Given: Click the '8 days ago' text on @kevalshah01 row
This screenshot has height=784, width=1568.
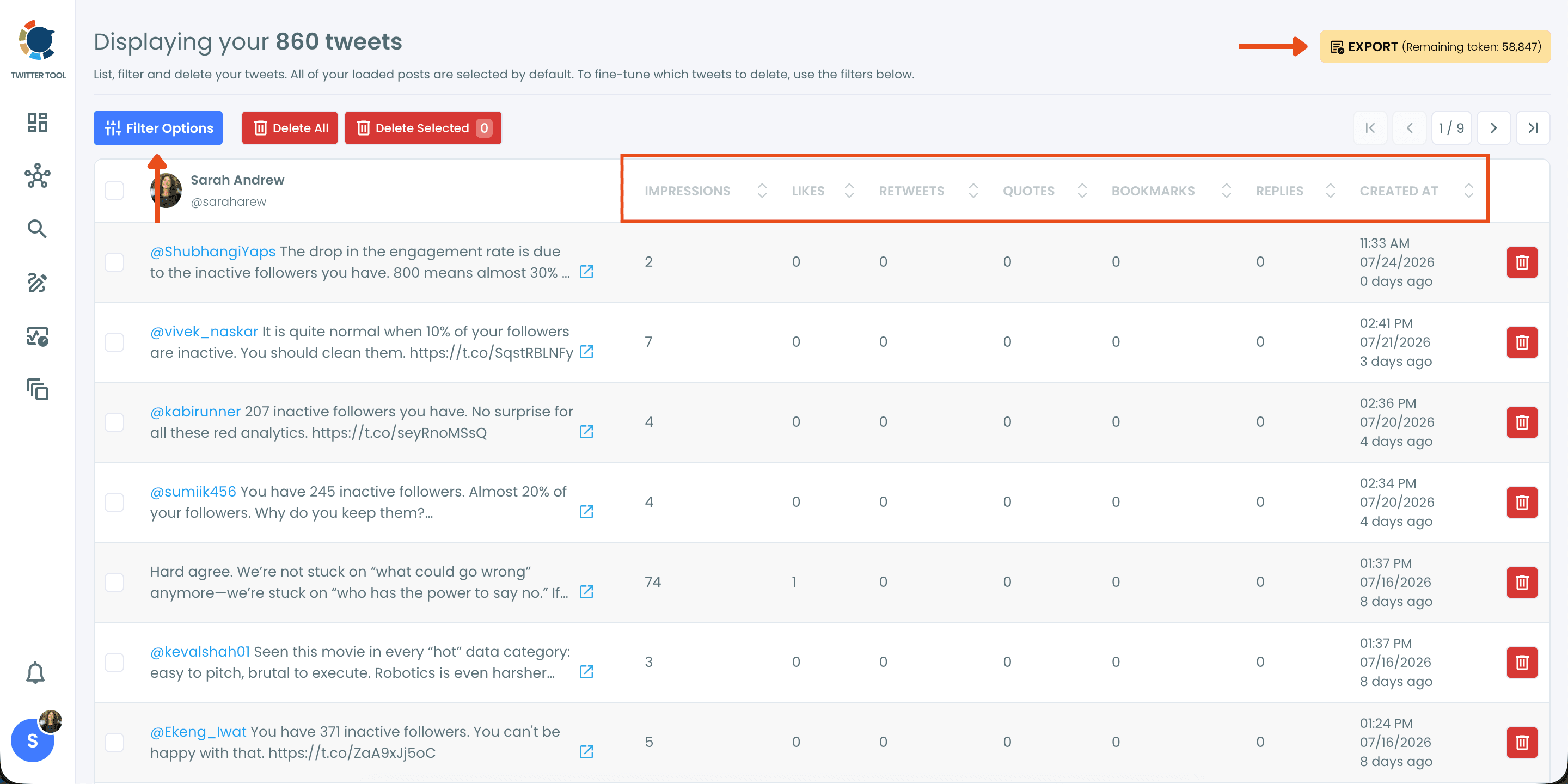Looking at the screenshot, I should (x=1396, y=681).
